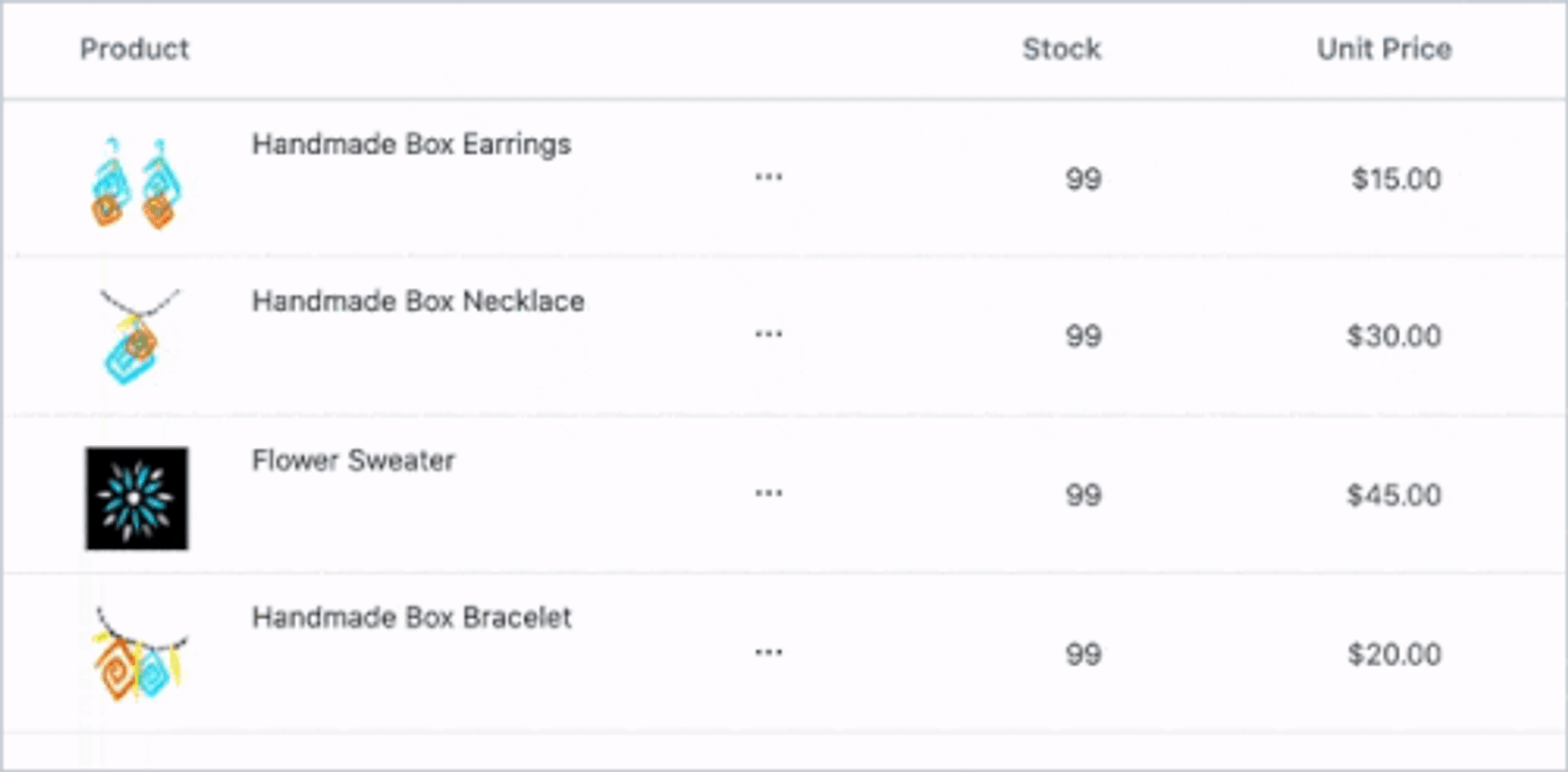
Task: Select the Flower Sweater product name
Action: 355,460
